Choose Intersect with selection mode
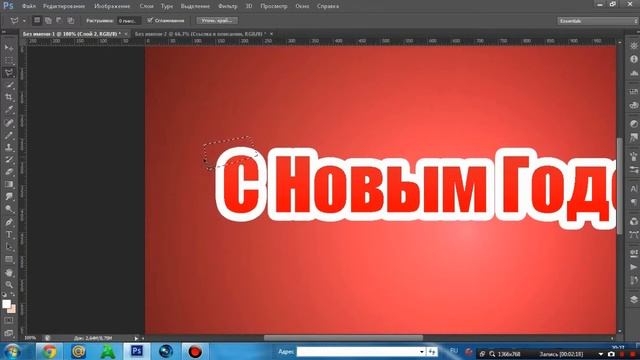 pos(71,20)
